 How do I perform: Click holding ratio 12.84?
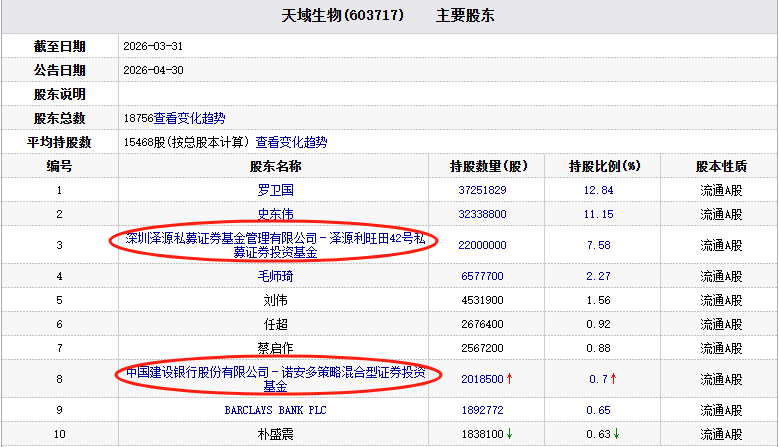[598, 190]
